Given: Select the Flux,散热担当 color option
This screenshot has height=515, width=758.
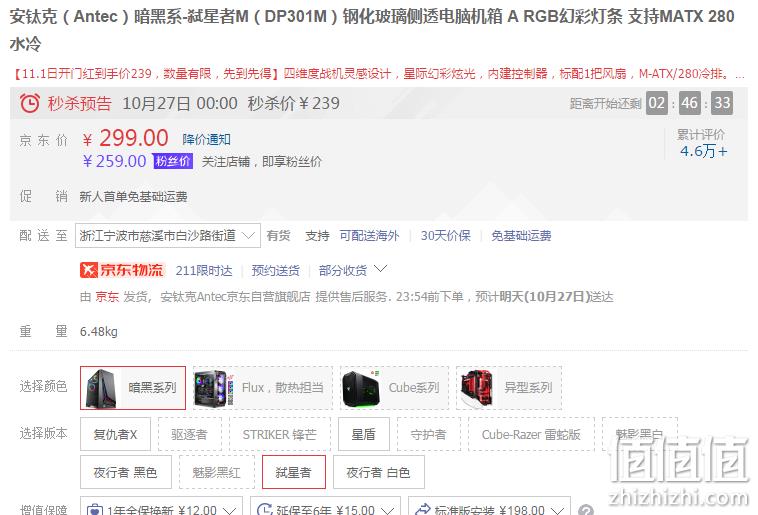Looking at the screenshot, I should tap(263, 388).
